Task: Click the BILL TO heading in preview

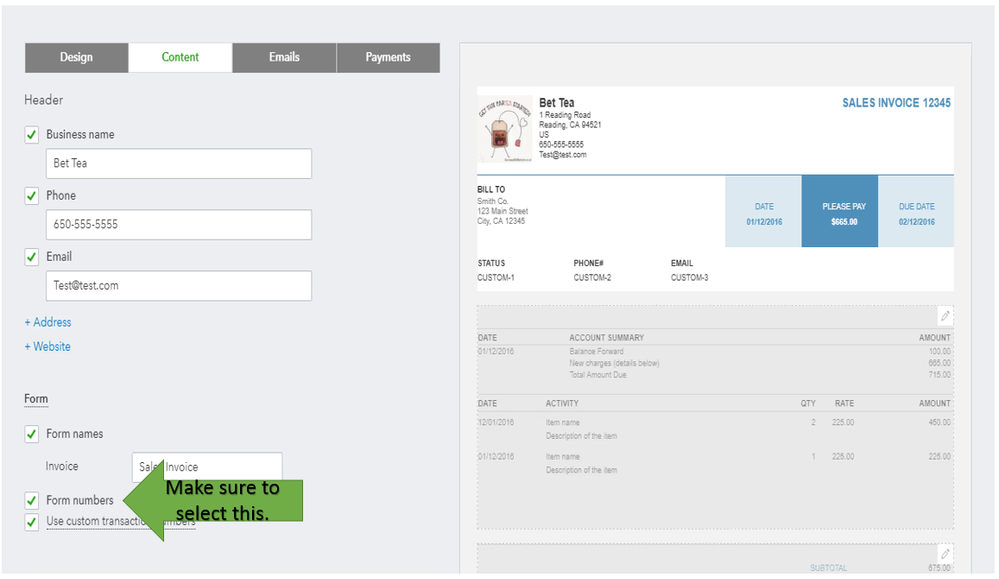Action: [491, 189]
